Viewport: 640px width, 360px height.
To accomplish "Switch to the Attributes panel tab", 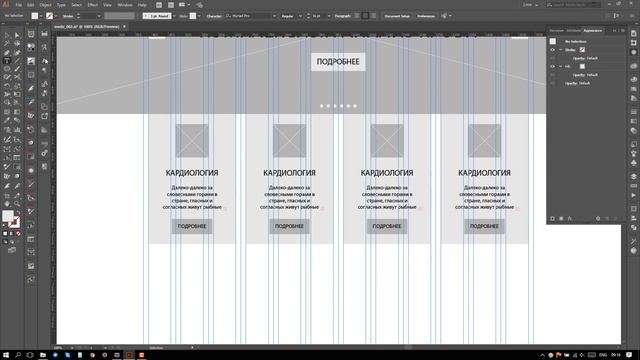I will click(573, 31).
